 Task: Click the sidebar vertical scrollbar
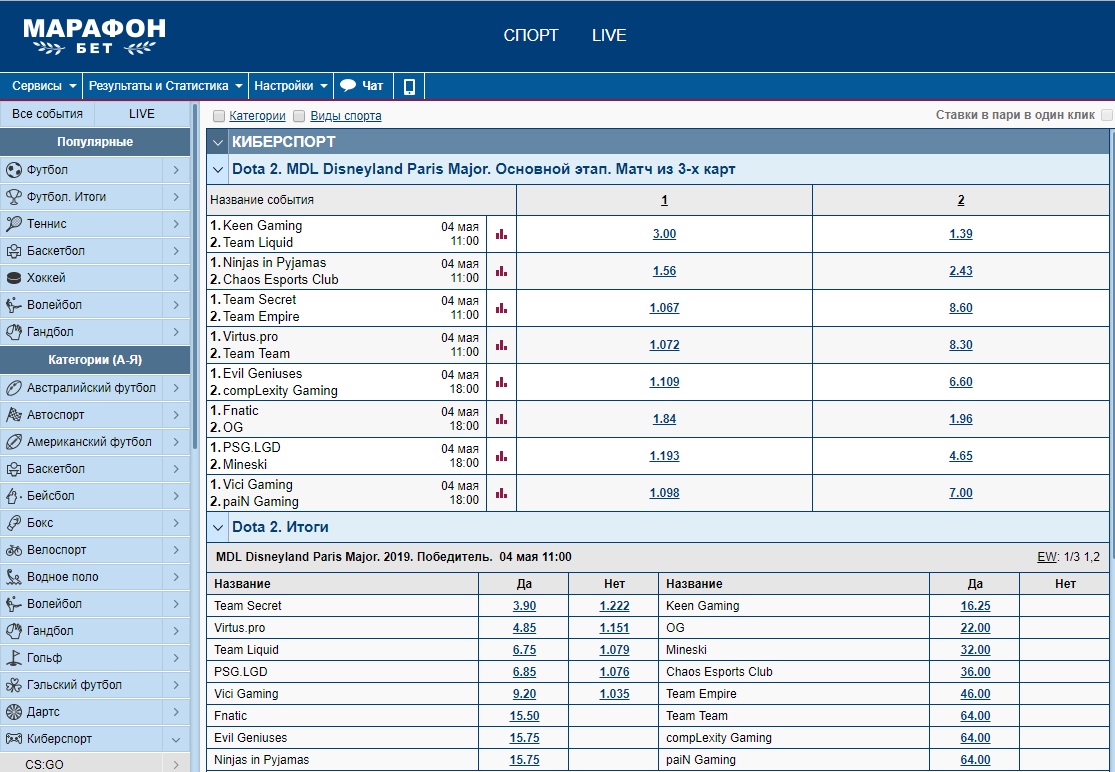[195, 277]
